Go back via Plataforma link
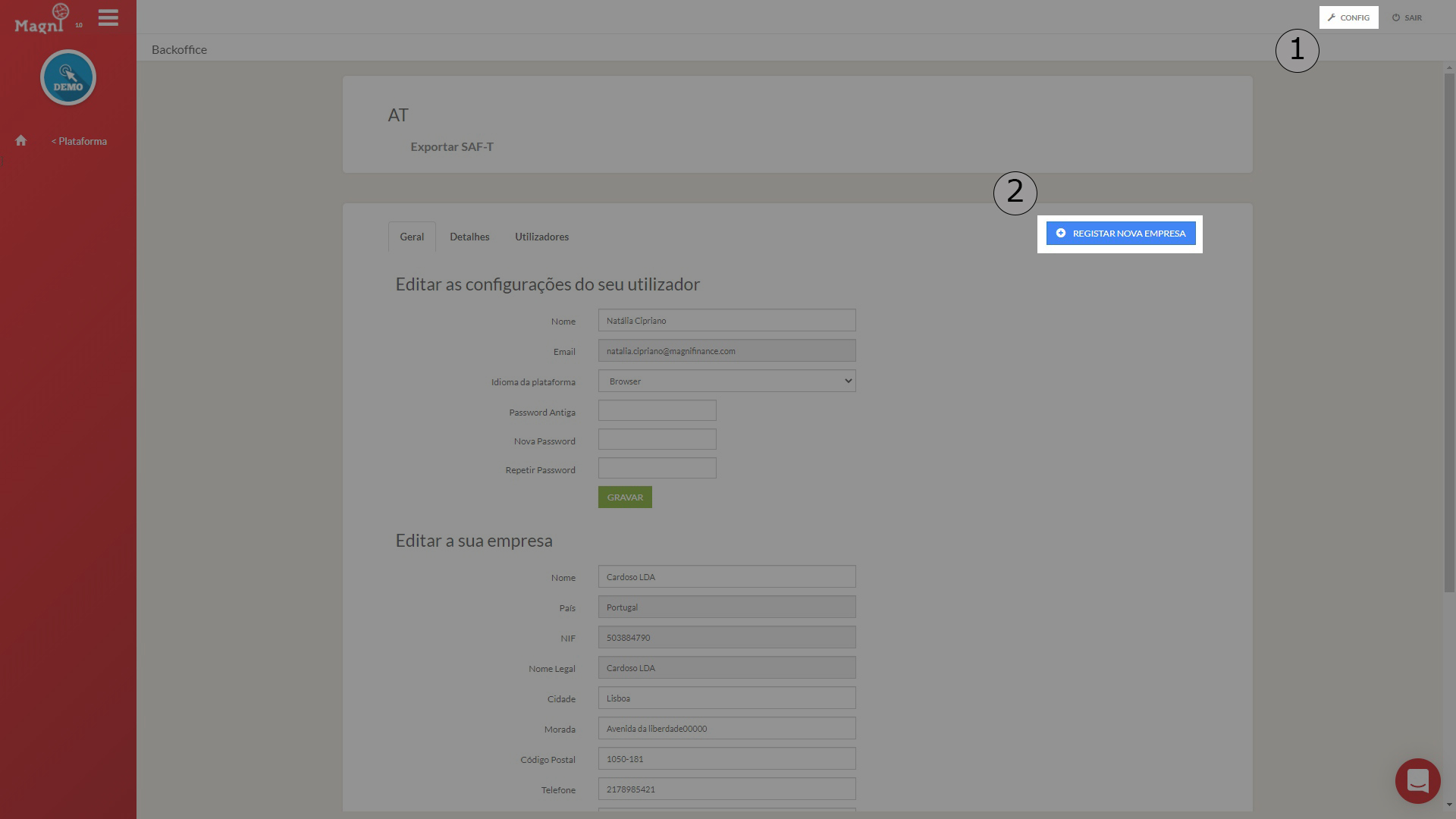Viewport: 1456px width, 819px height. (x=80, y=142)
